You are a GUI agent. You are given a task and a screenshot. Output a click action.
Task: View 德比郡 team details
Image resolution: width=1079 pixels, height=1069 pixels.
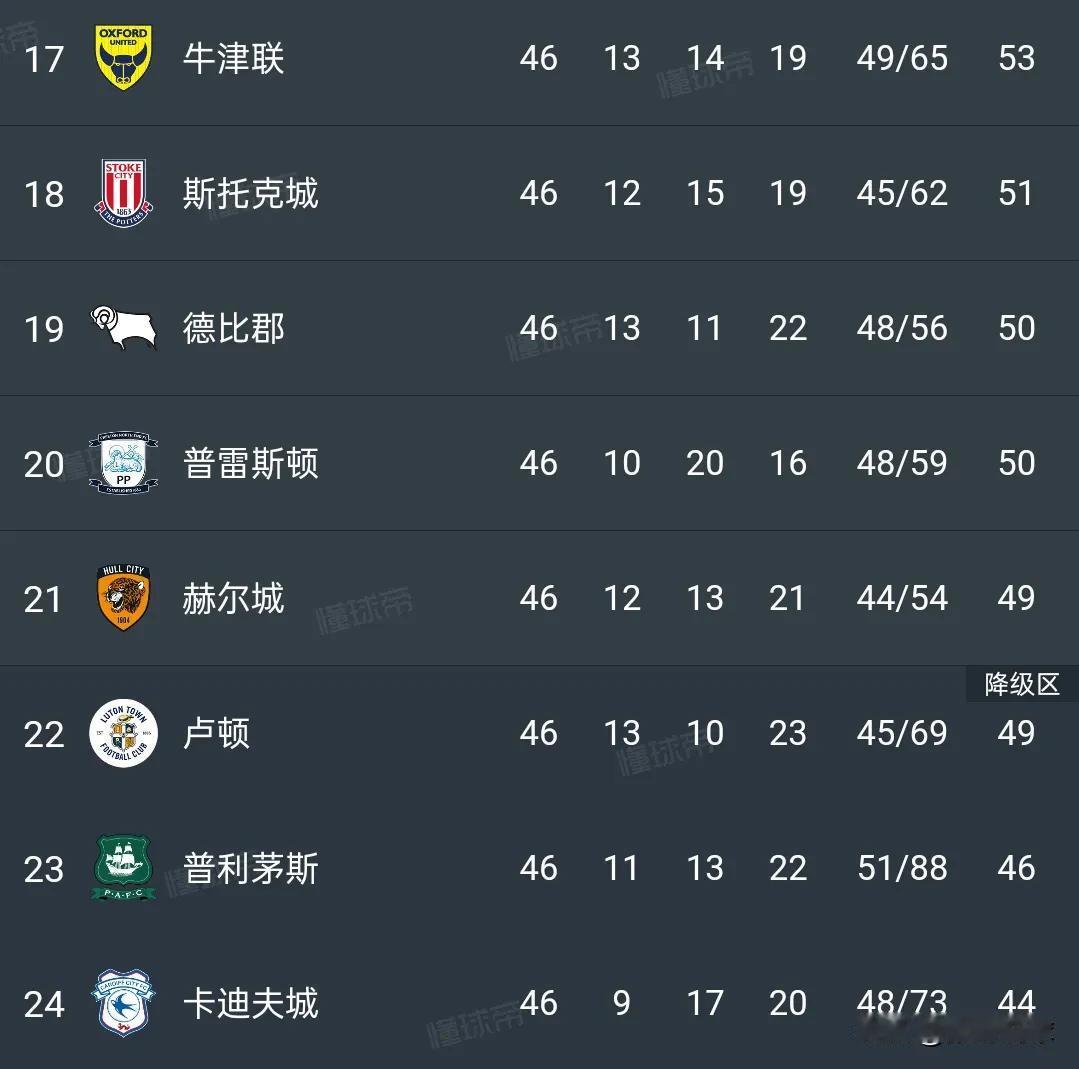(233, 328)
